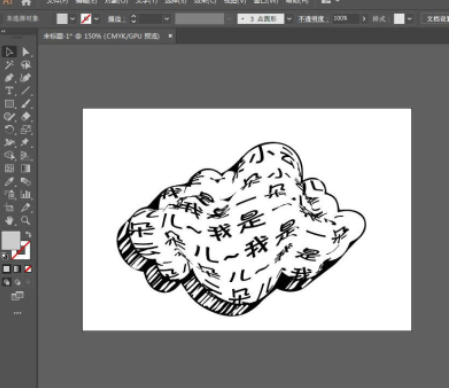Switch to the 150% CMYK/GPU document tab
This screenshot has height=388, width=449.
pos(102,36)
